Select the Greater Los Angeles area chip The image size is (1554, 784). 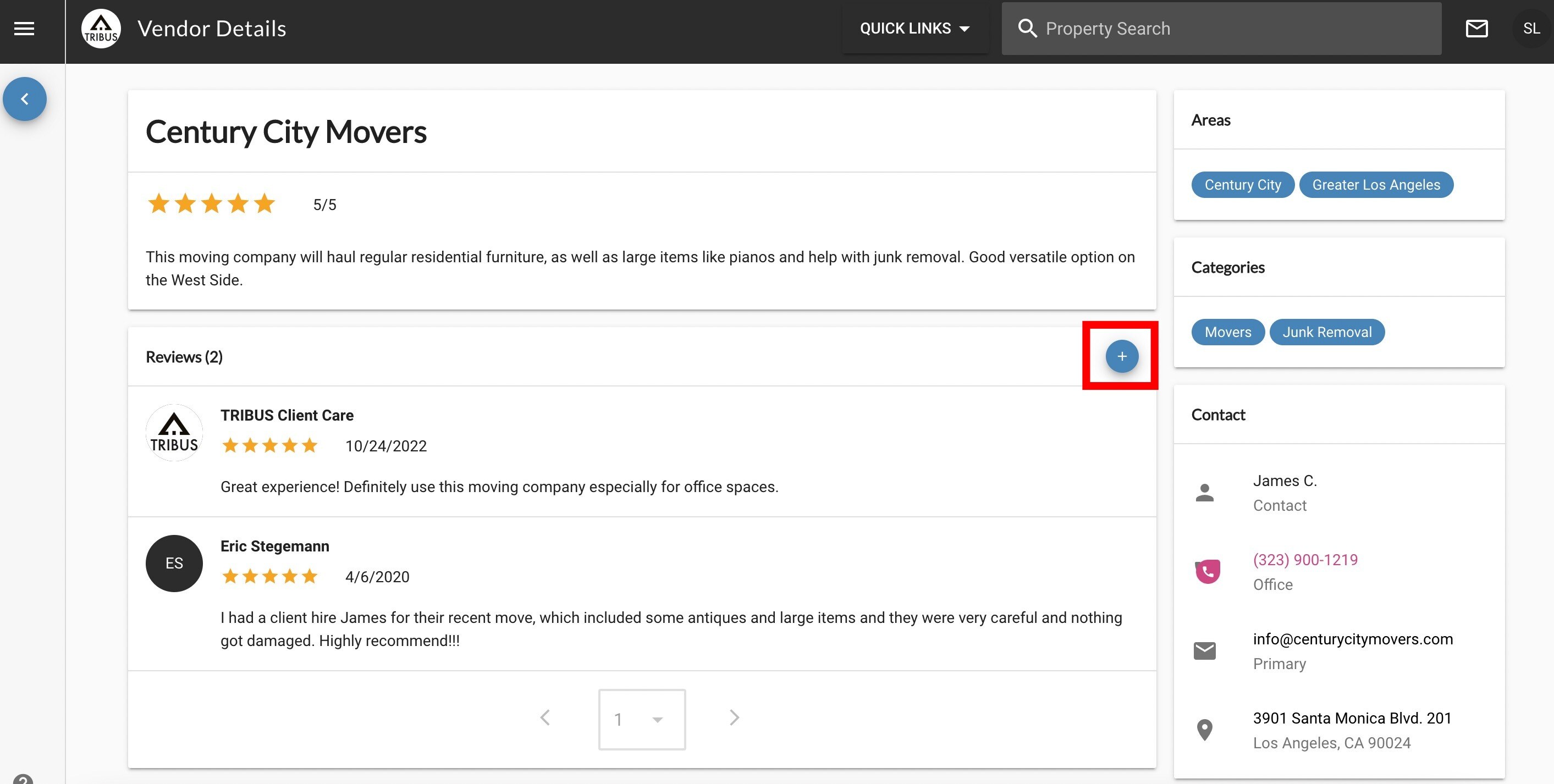click(1376, 185)
